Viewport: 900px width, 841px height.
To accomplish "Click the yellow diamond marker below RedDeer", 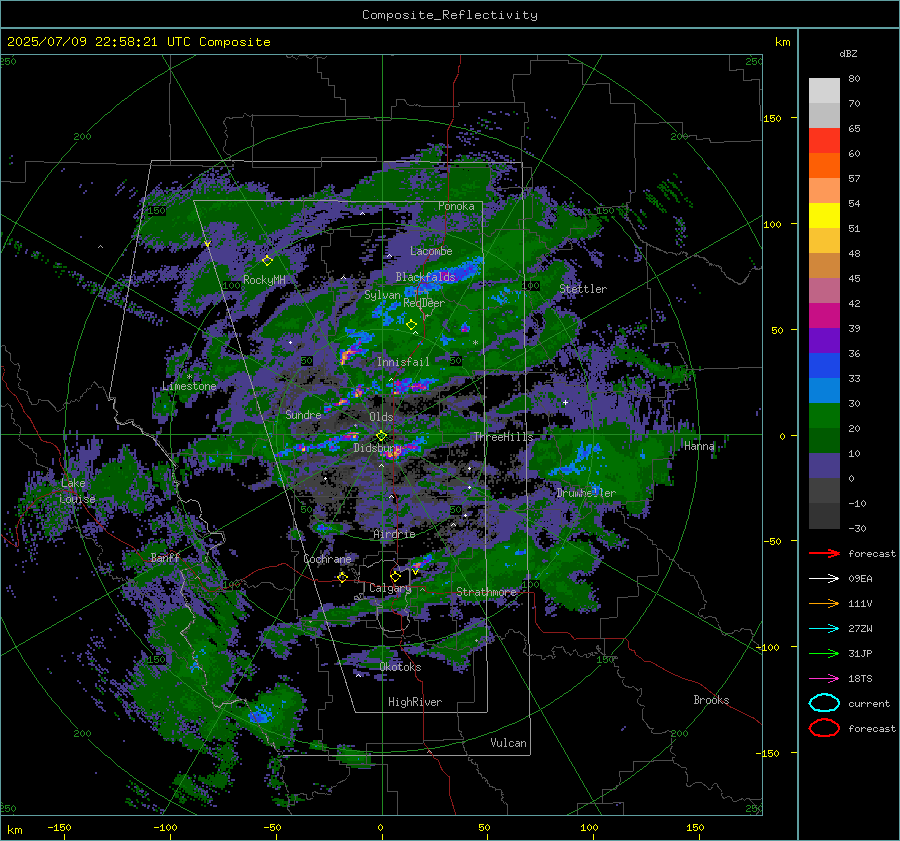I will coord(411,325).
